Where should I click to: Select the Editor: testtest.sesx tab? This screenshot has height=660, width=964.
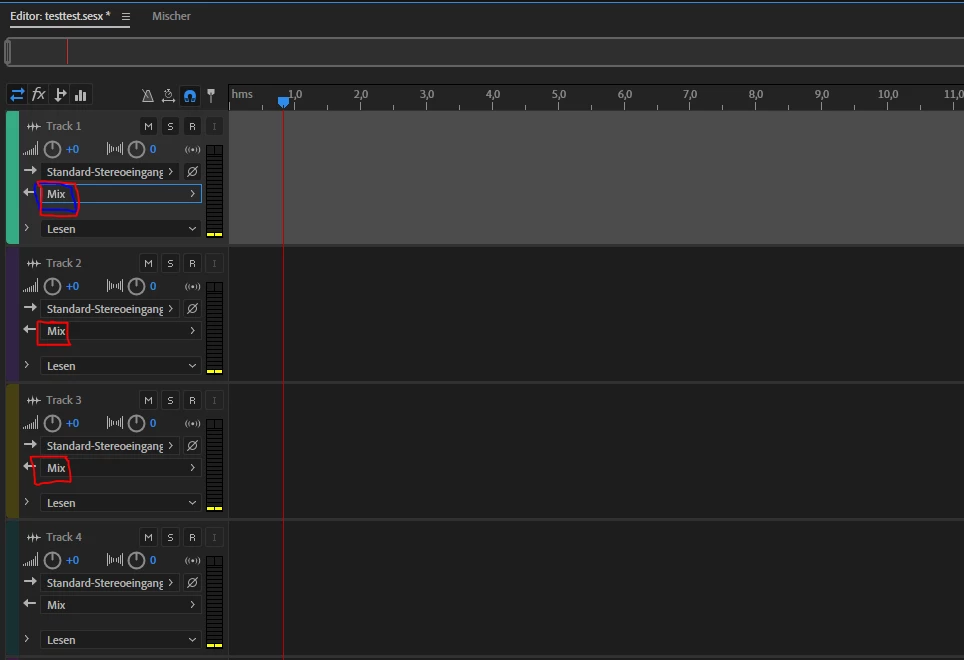pyautogui.click(x=60, y=16)
